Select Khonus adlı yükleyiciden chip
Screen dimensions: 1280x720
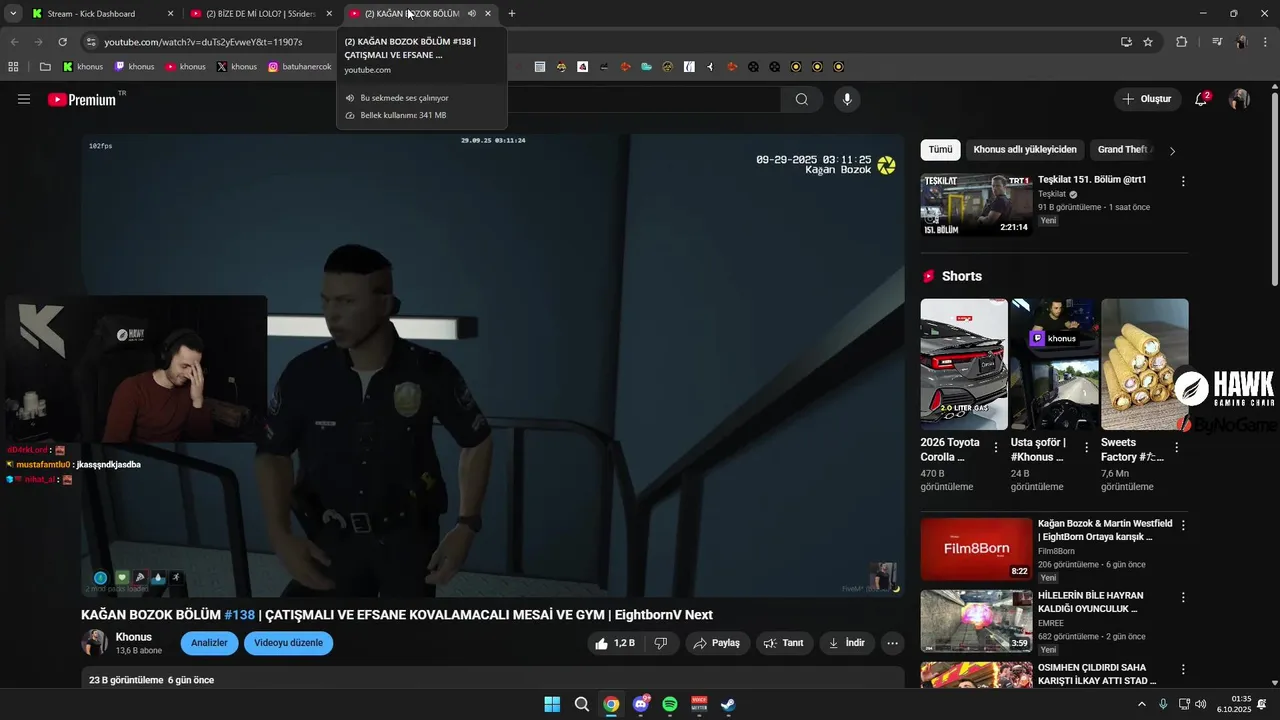coord(1025,150)
